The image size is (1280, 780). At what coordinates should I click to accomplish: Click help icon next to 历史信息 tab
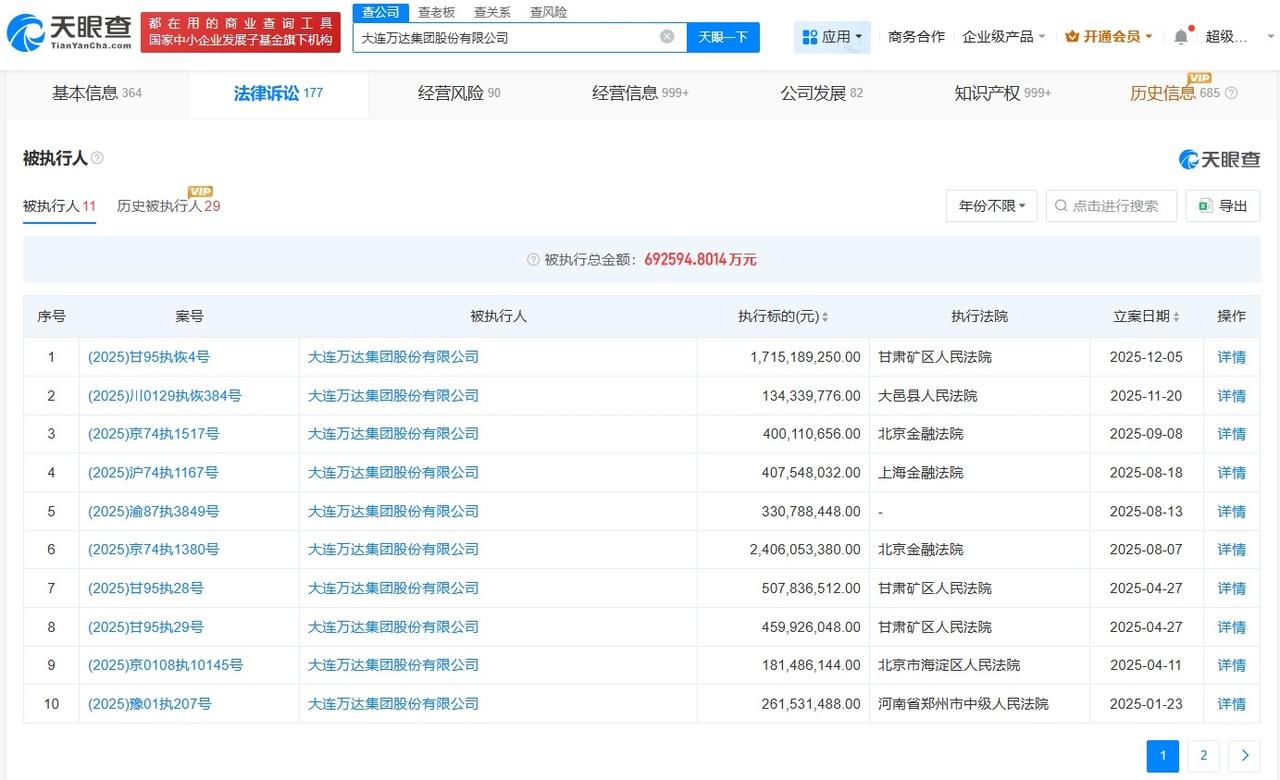[1231, 93]
